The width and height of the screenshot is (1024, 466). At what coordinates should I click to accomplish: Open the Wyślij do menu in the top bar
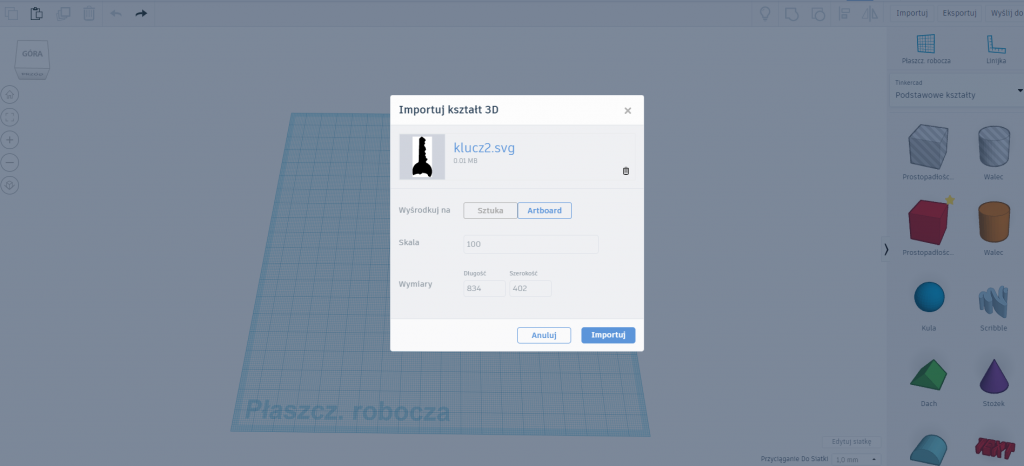tap(1006, 13)
